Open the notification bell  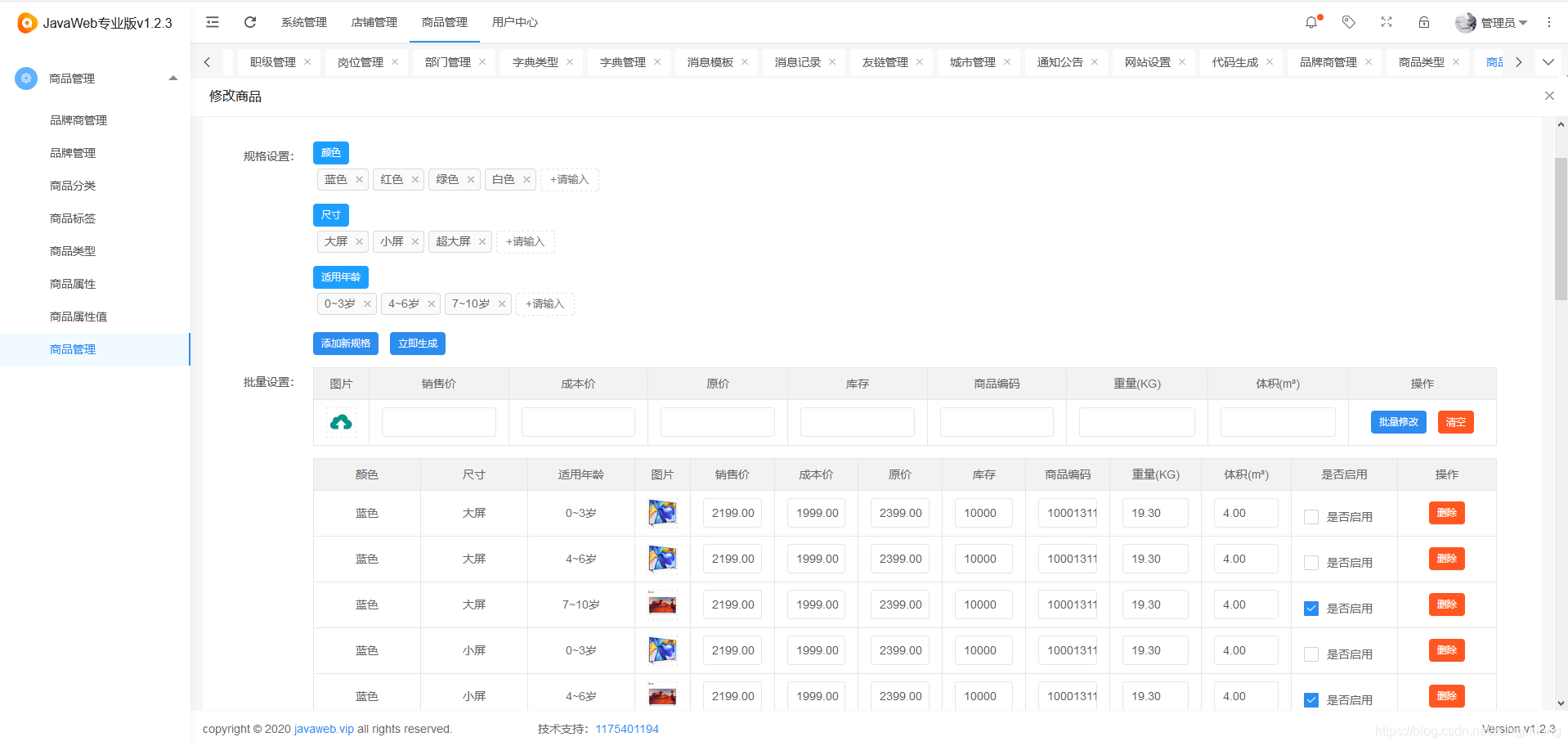(x=1311, y=22)
